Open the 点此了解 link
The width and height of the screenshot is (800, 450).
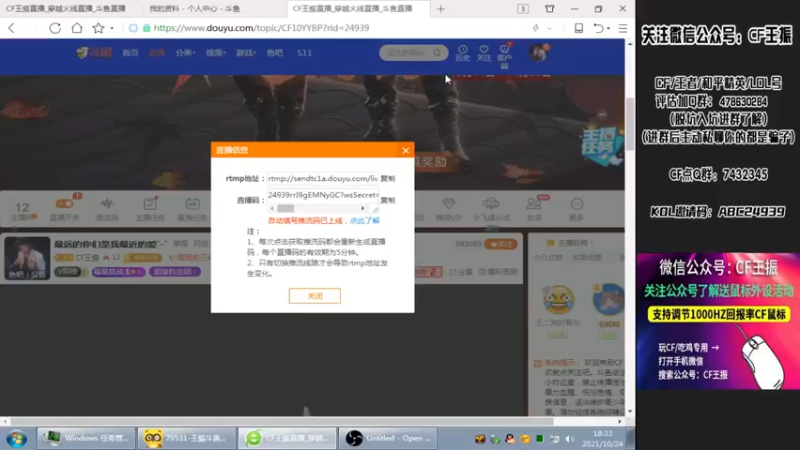[x=365, y=220]
